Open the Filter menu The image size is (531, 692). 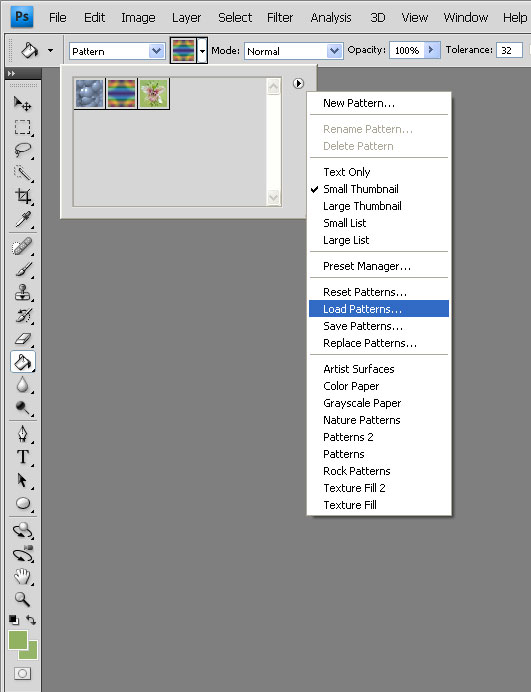[x=280, y=18]
